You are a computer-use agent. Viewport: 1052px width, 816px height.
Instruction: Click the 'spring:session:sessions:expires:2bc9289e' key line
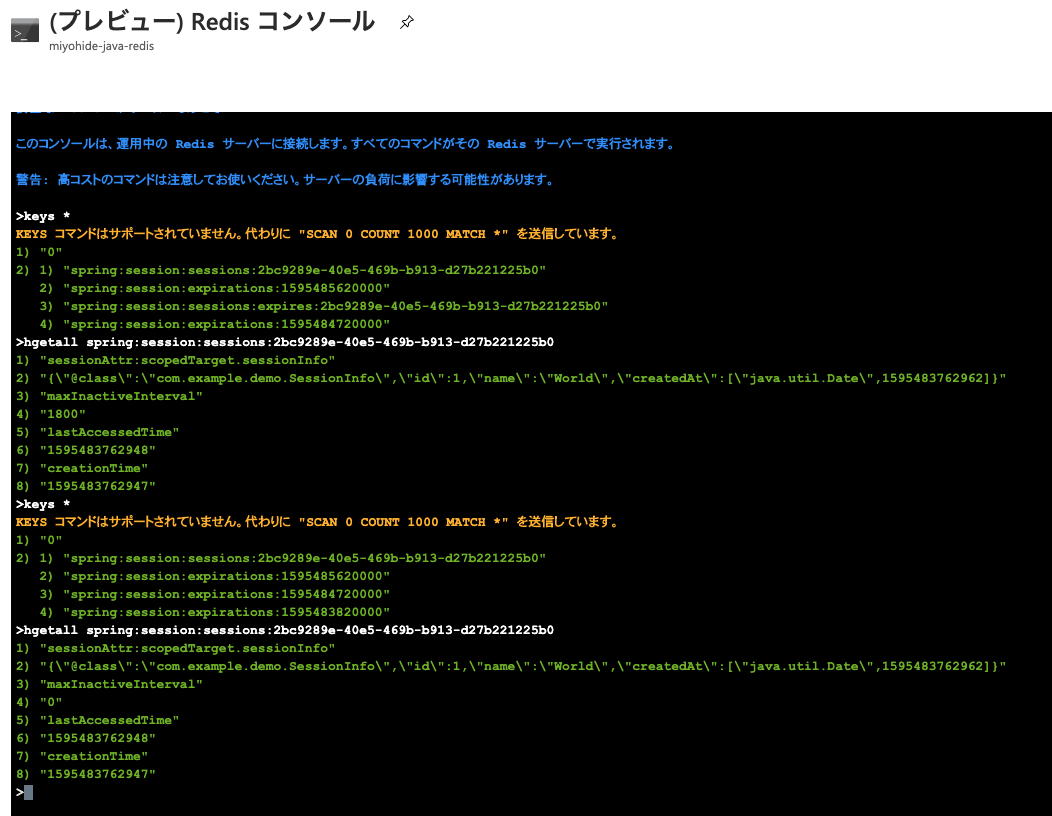tap(323, 306)
